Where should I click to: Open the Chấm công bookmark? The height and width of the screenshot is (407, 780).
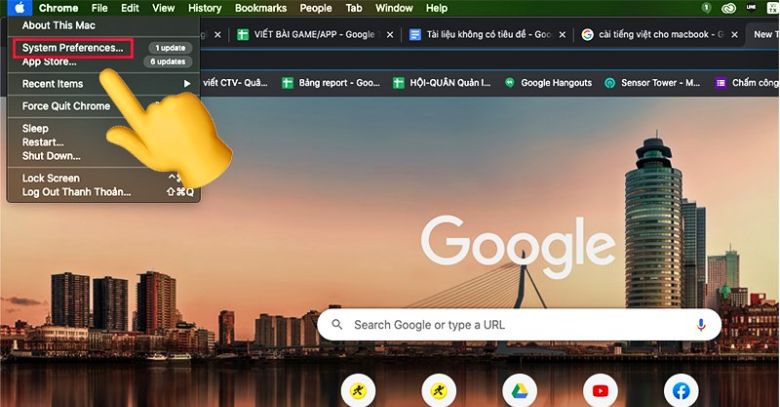747,83
